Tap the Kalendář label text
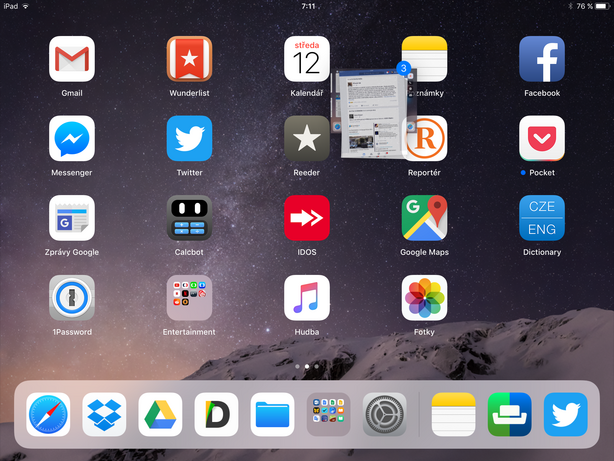 click(307, 93)
